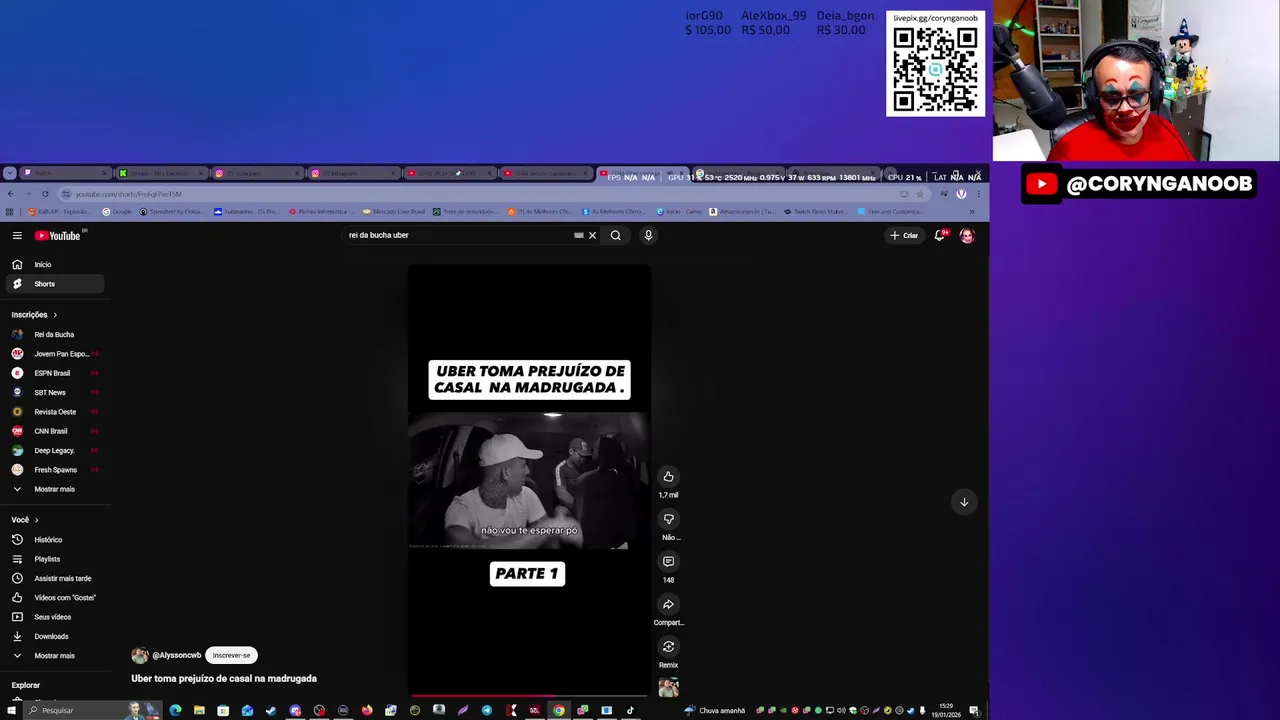Open TikTok from the Windows taskbar
This screenshot has height=720, width=1280.
tap(630, 710)
